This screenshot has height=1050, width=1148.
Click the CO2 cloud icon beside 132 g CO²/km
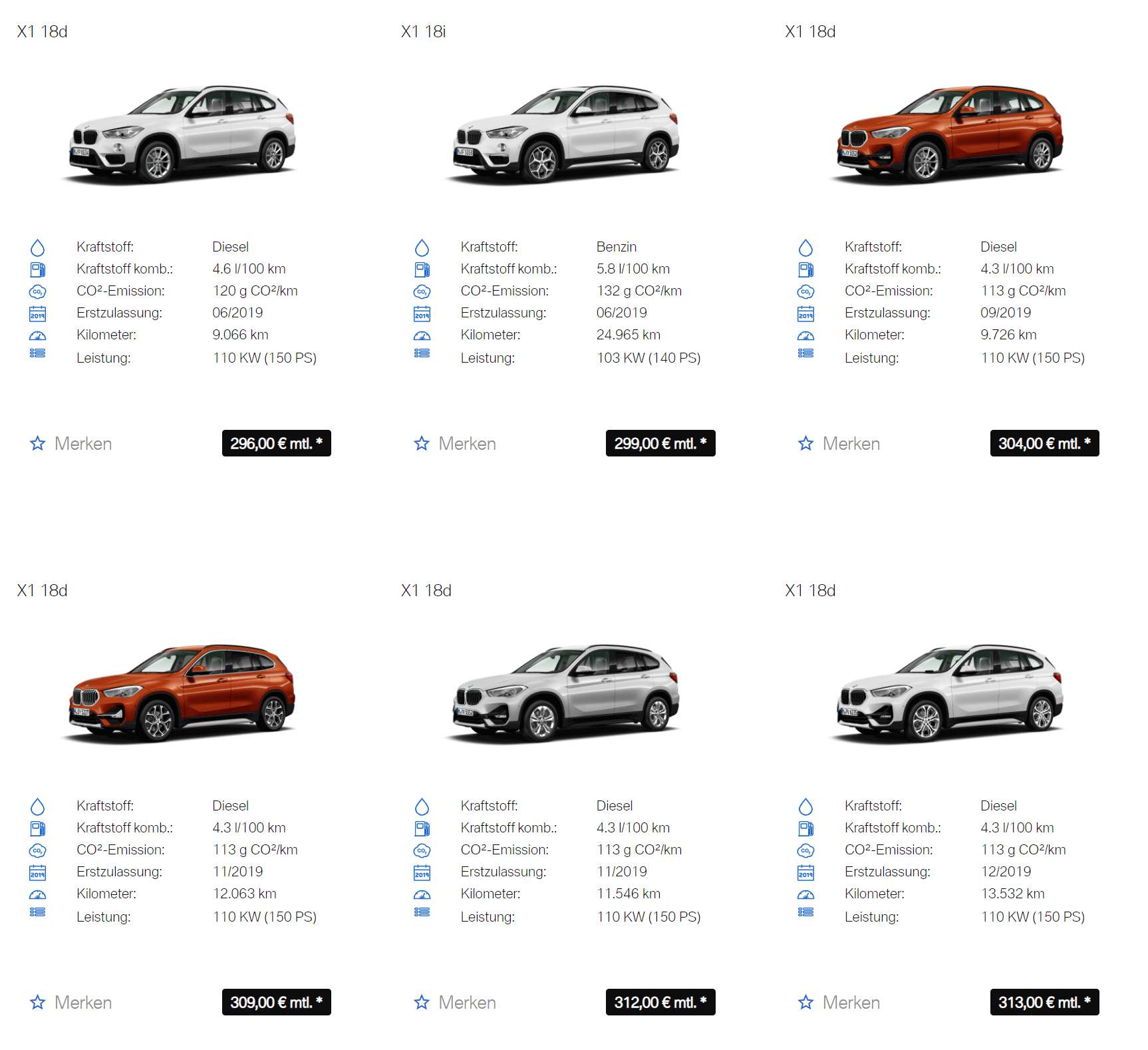point(422,291)
